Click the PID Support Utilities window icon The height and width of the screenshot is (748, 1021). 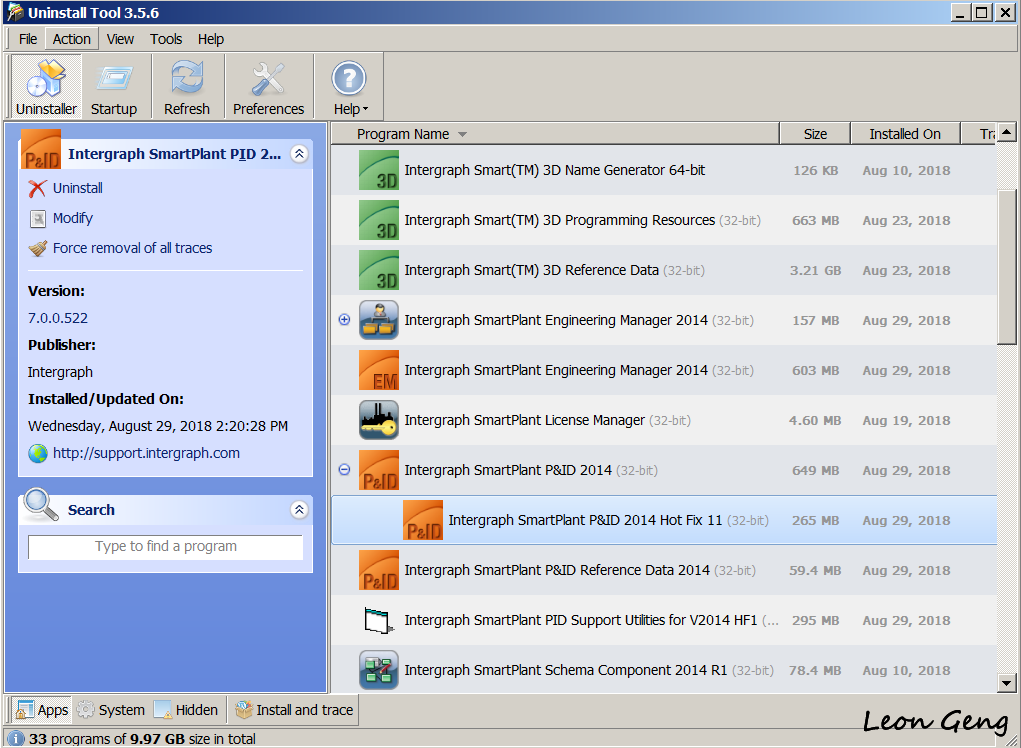click(379, 620)
